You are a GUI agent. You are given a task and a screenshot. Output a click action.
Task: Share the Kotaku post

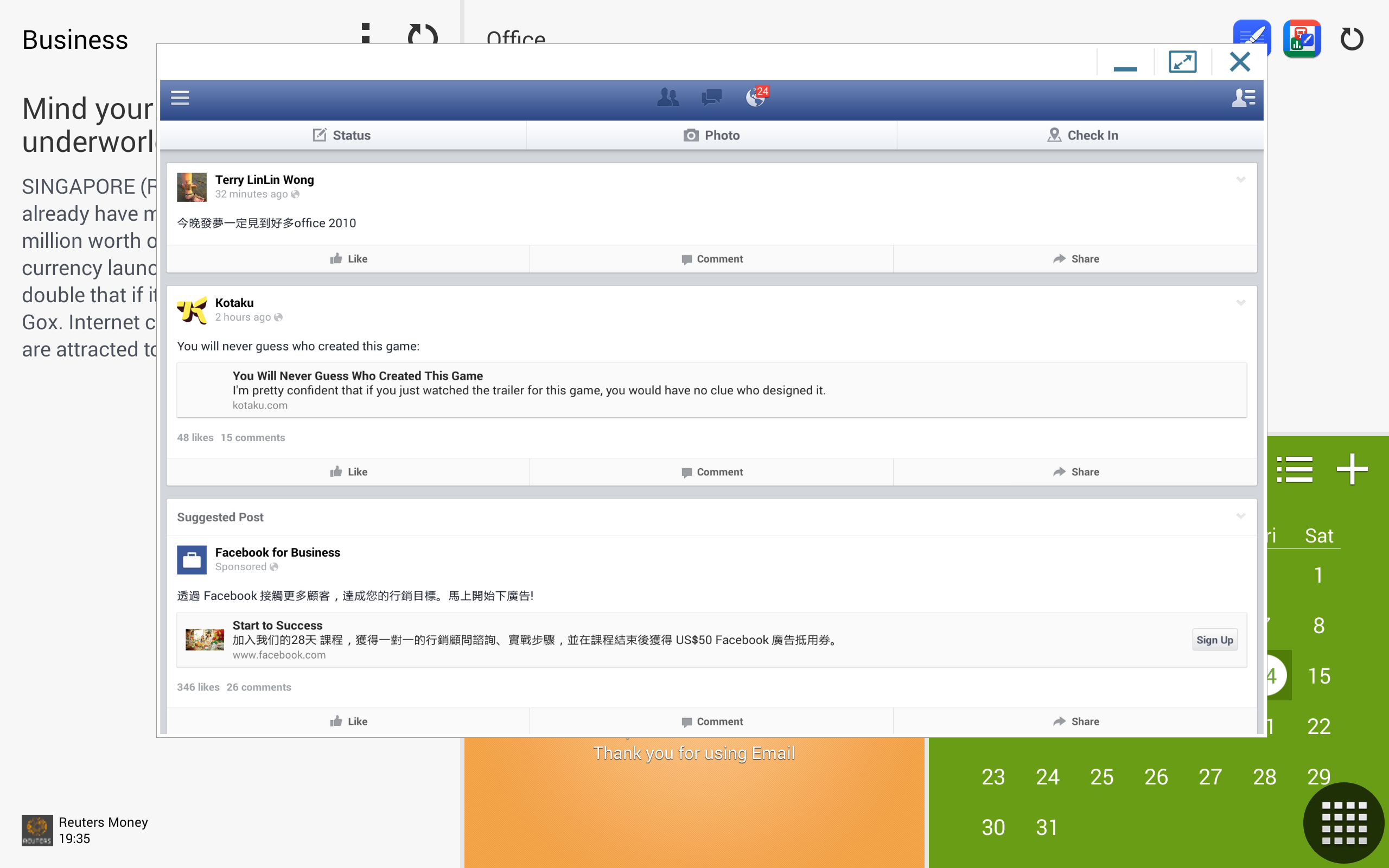tap(1075, 472)
